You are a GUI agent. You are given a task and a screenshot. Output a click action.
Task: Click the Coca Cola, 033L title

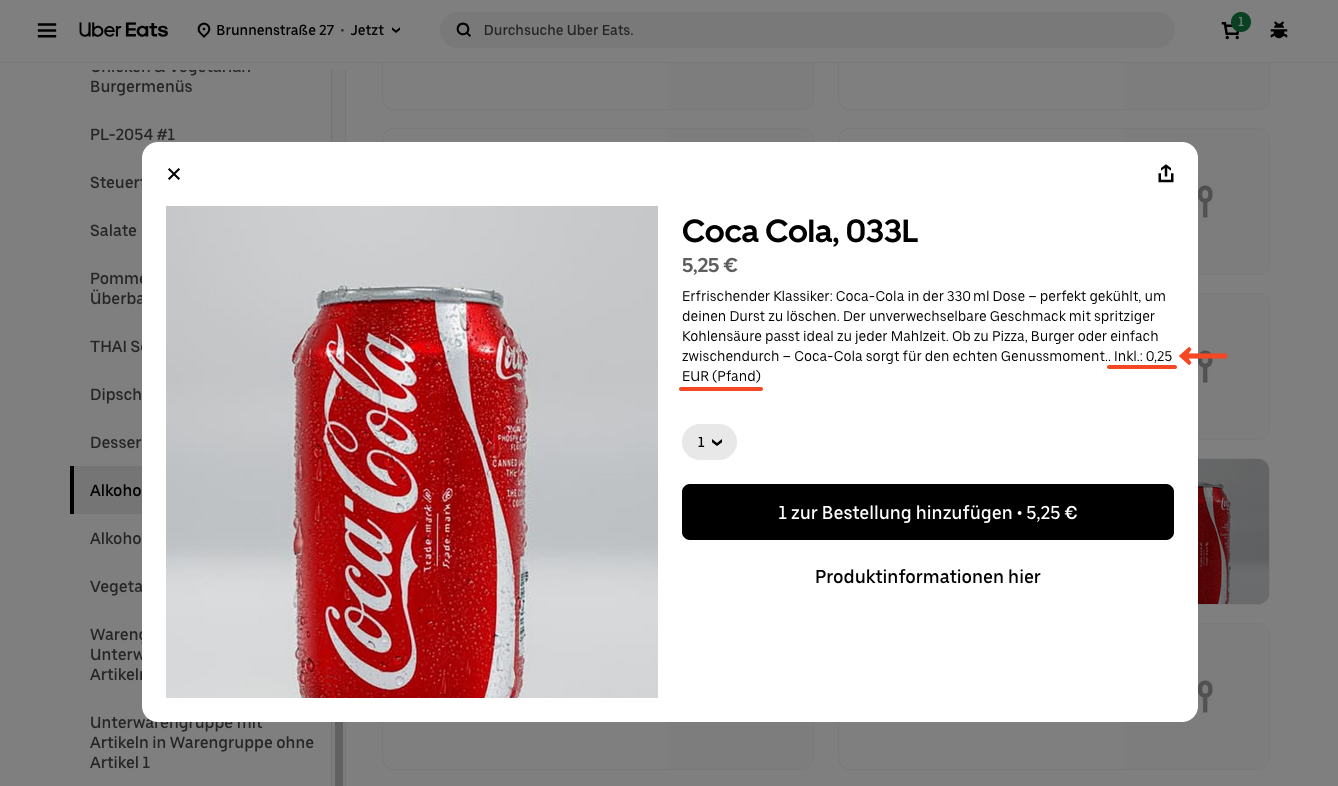click(x=800, y=231)
